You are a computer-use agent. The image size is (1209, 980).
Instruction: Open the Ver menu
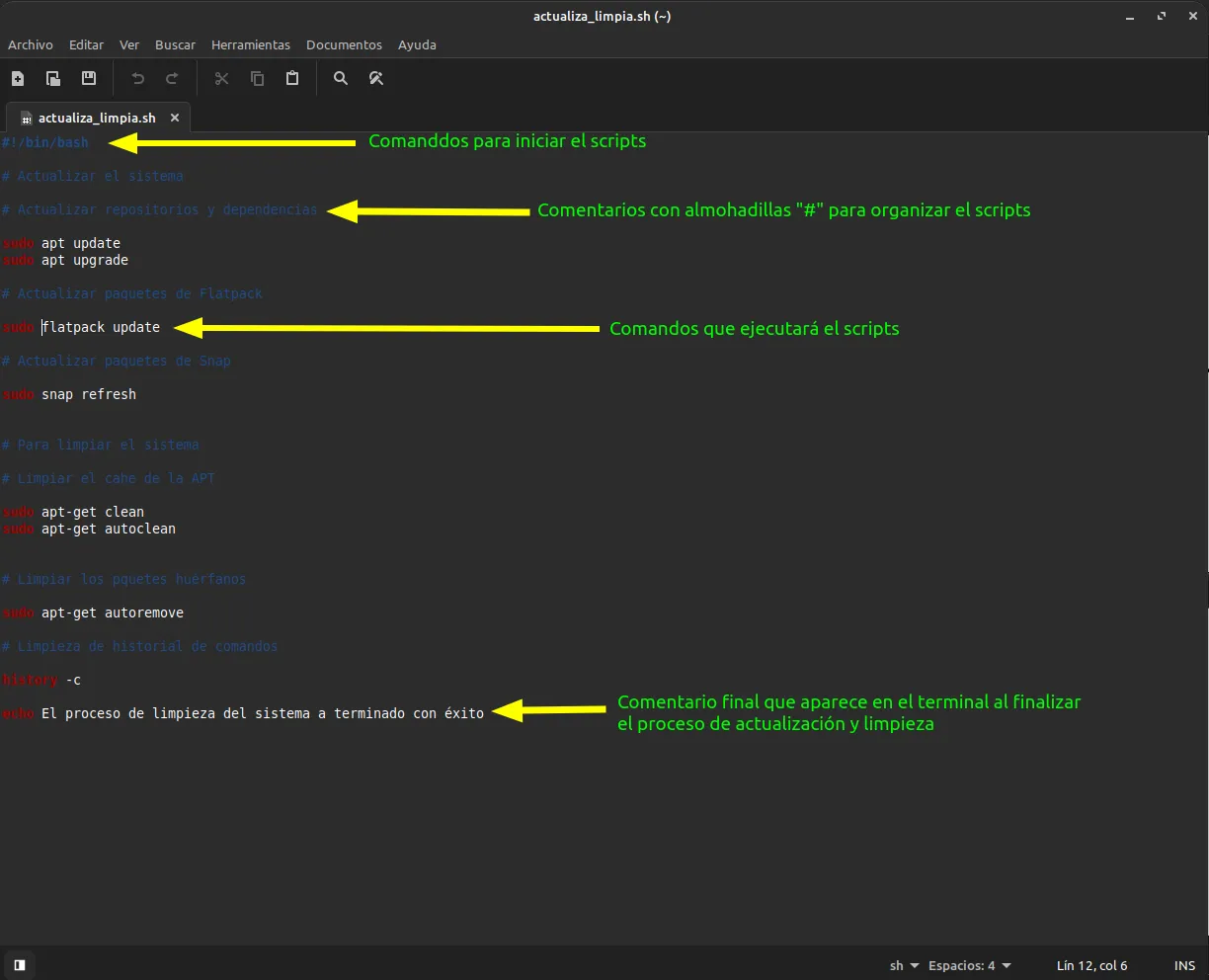tap(129, 44)
